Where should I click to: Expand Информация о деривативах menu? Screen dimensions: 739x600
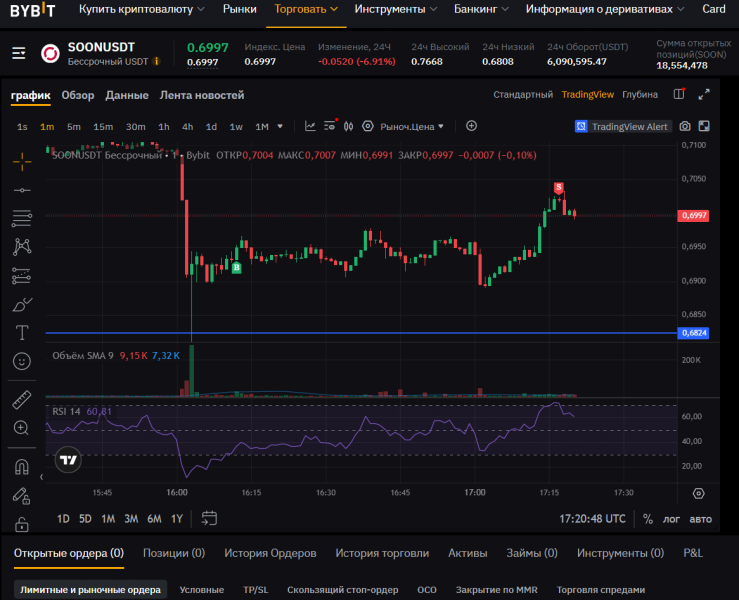(x=605, y=9)
